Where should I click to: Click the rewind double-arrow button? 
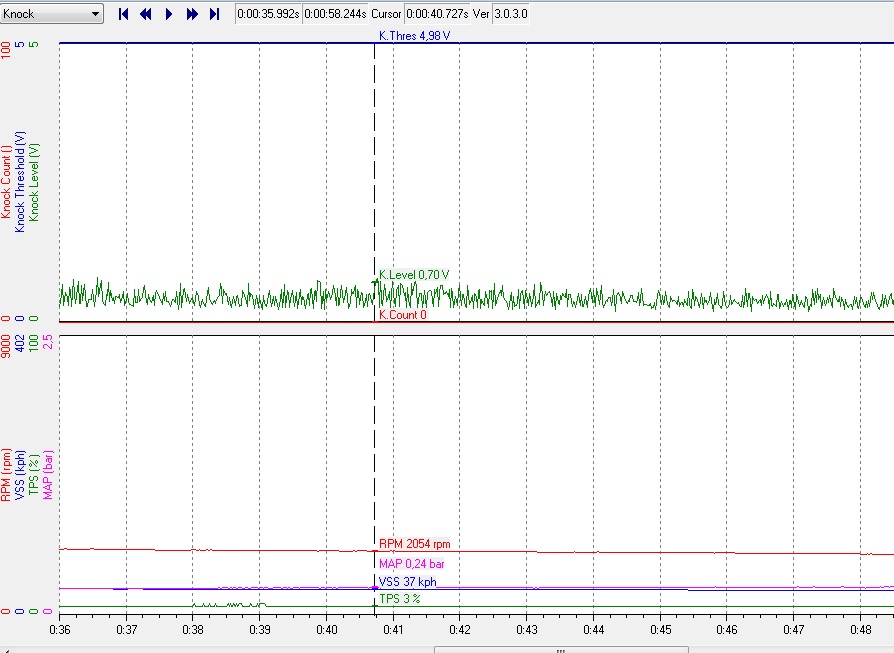[x=146, y=14]
